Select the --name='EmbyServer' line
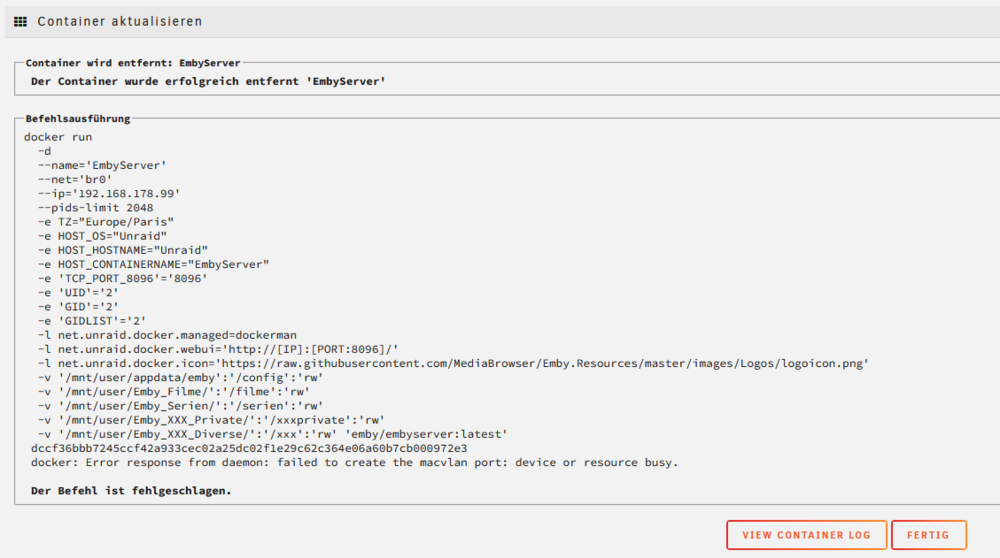The height and width of the screenshot is (558, 1000). (102, 165)
